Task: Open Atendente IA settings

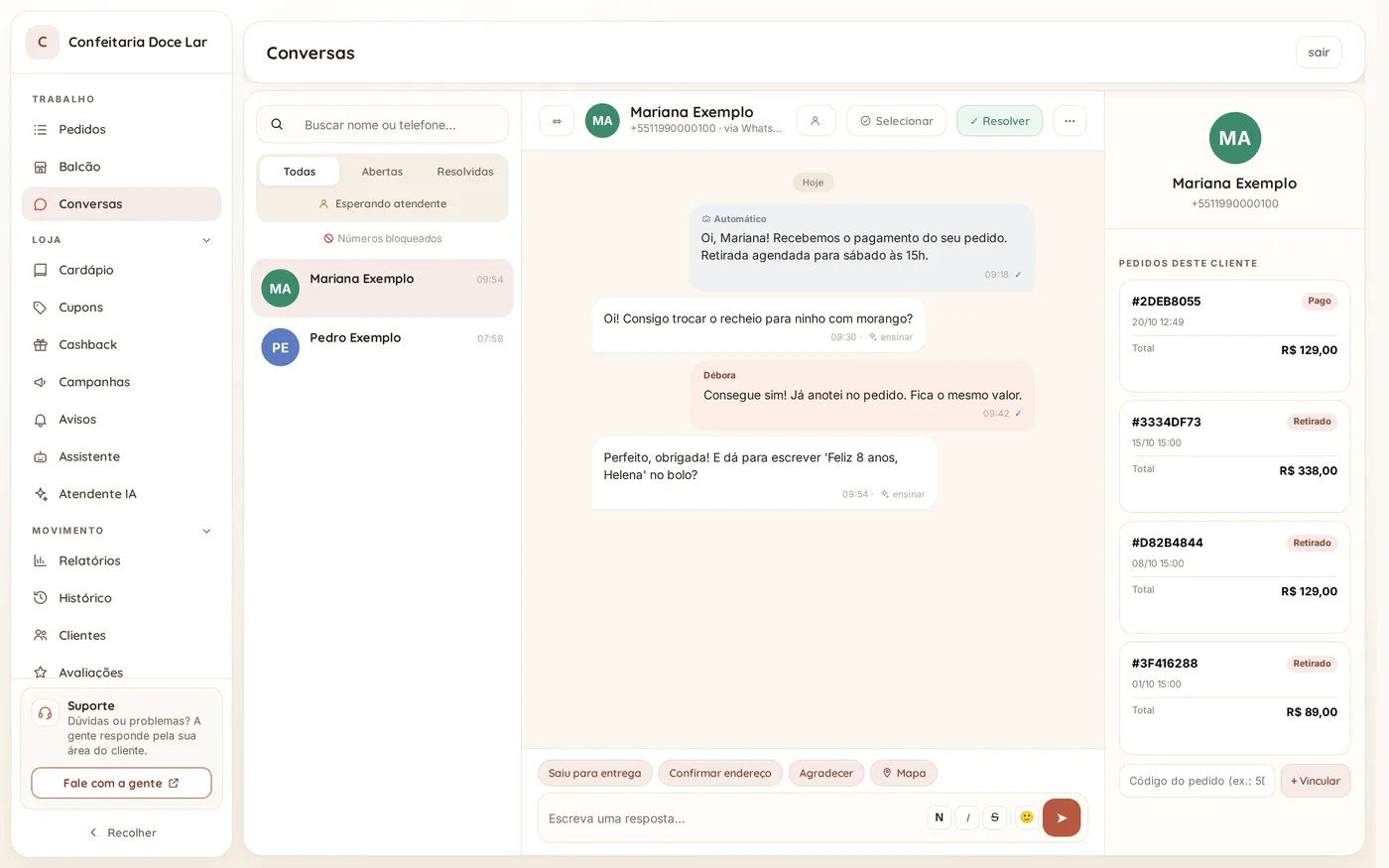Action: tap(121, 494)
